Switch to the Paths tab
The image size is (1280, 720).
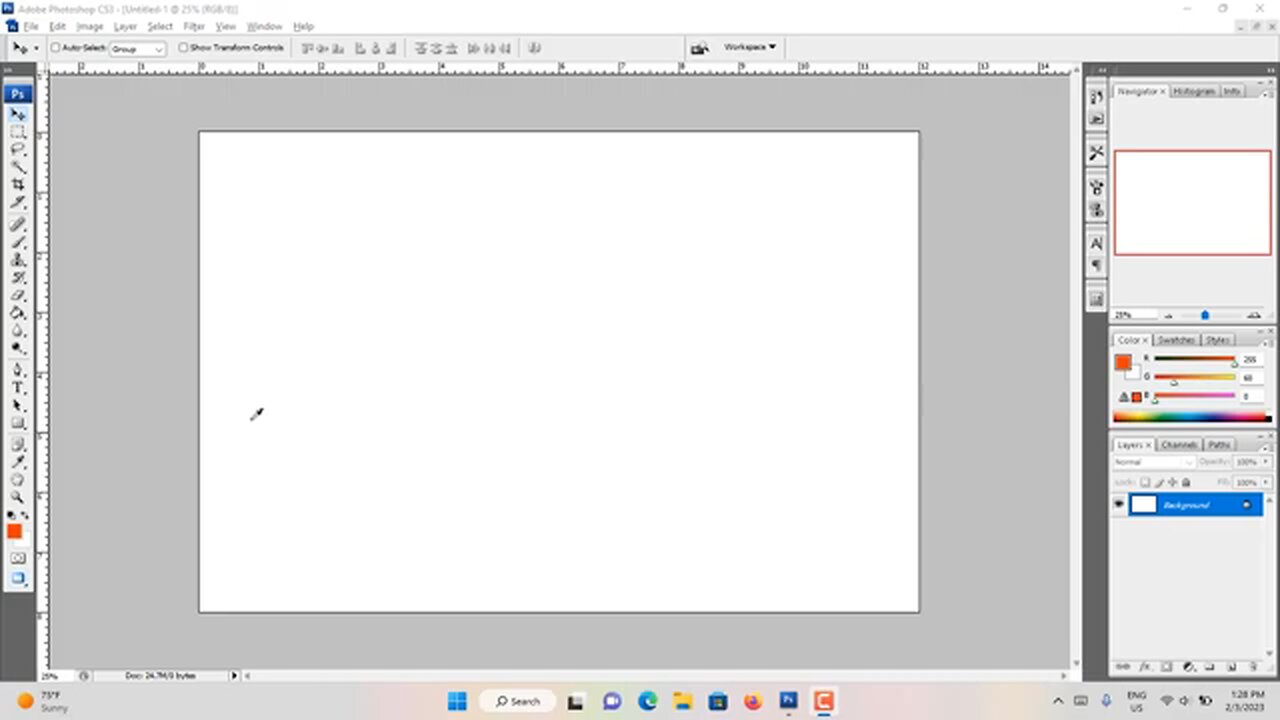1219,444
